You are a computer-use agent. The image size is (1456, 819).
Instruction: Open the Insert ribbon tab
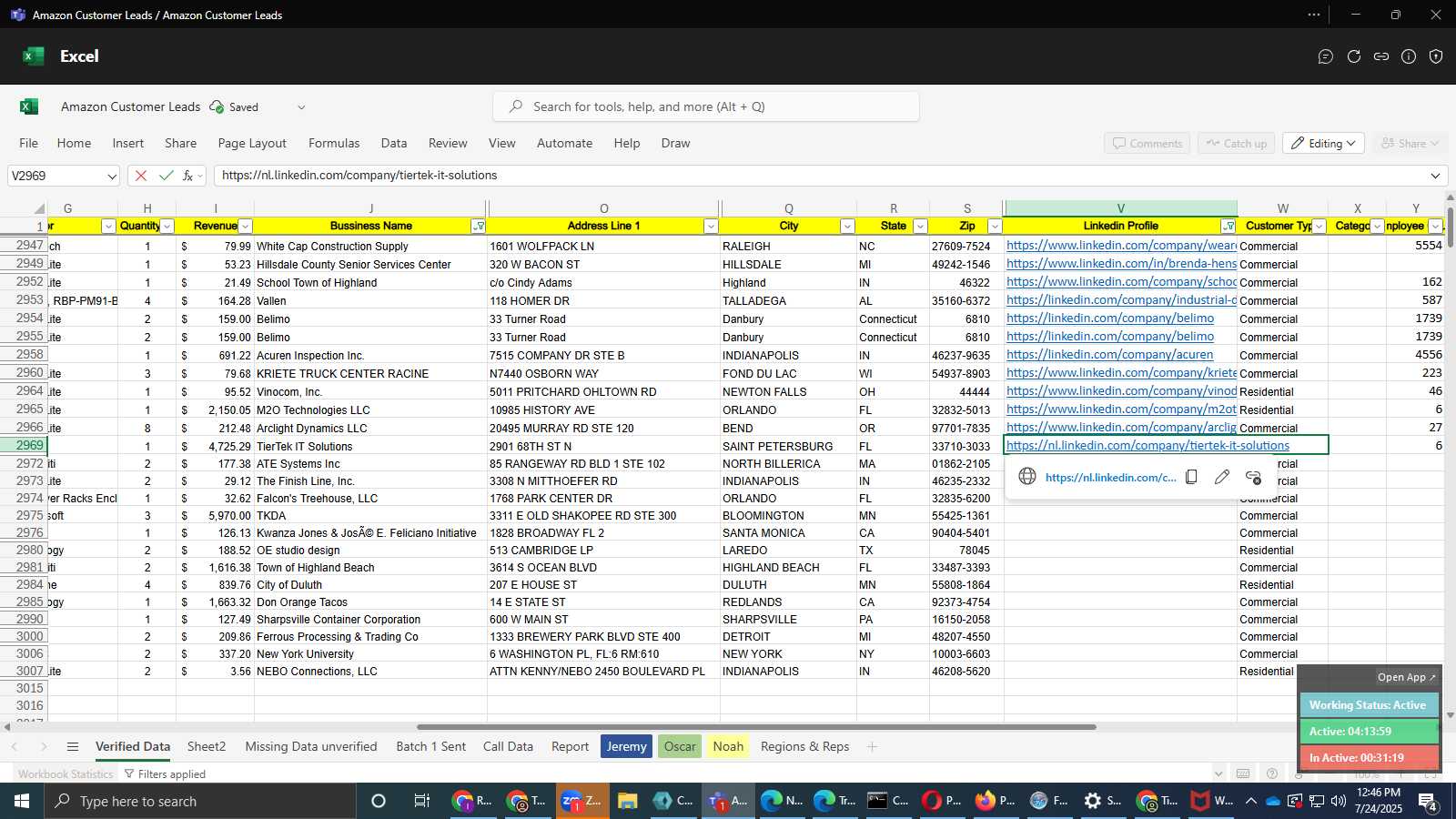(128, 144)
